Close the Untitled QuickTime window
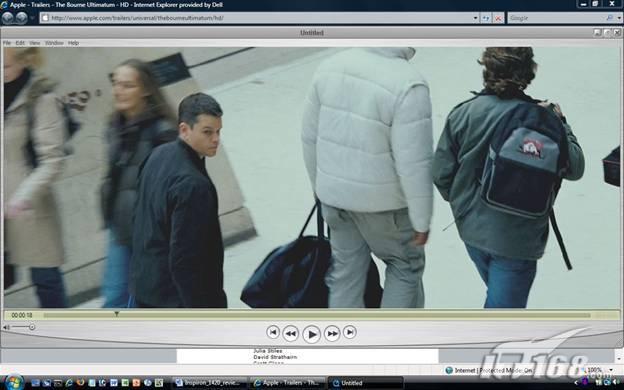 tap(617, 33)
